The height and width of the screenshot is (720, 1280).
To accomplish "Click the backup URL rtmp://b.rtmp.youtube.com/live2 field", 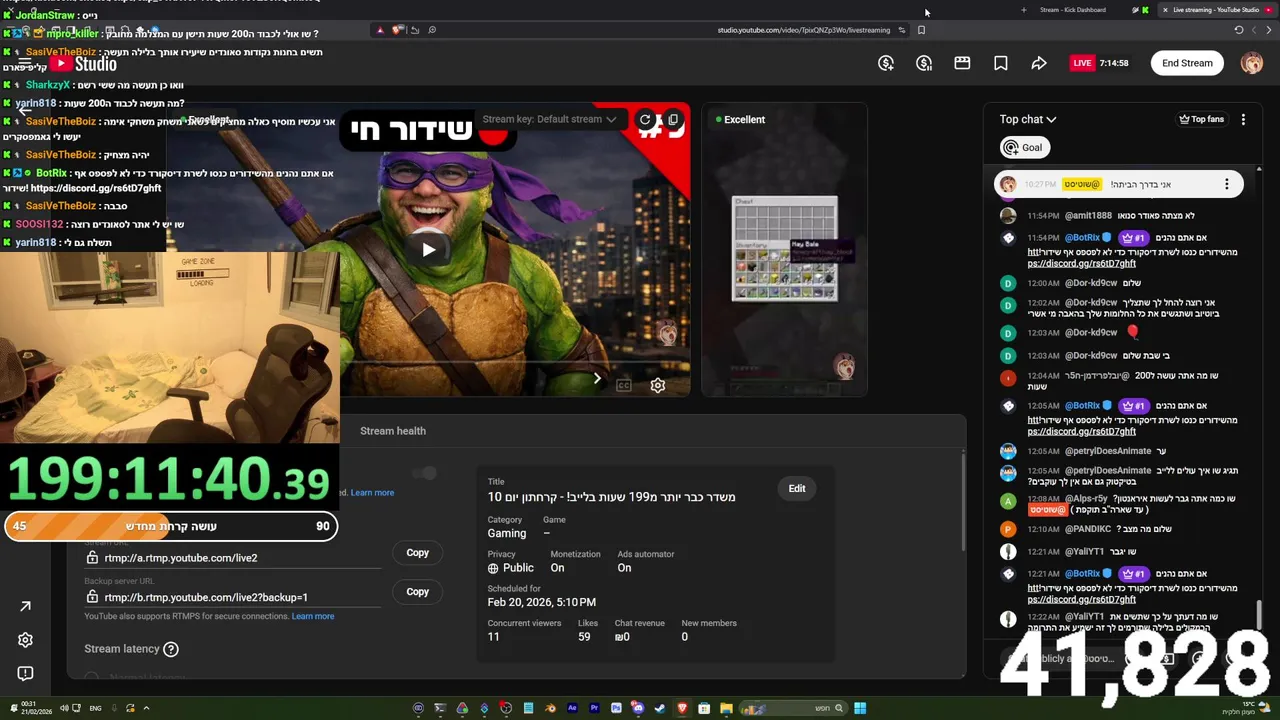I will (233, 597).
